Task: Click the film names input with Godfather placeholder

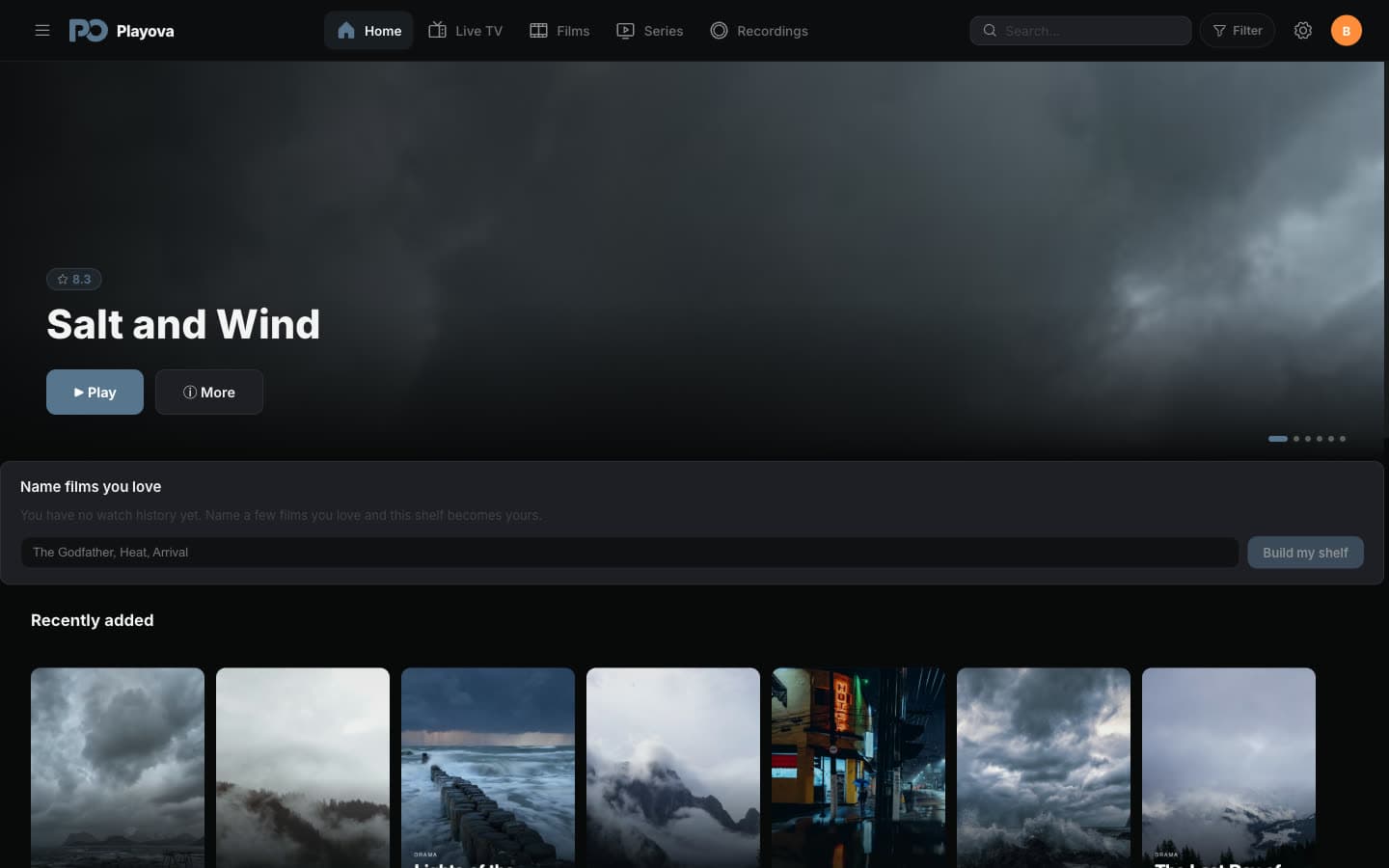Action: pyautogui.click(x=630, y=553)
